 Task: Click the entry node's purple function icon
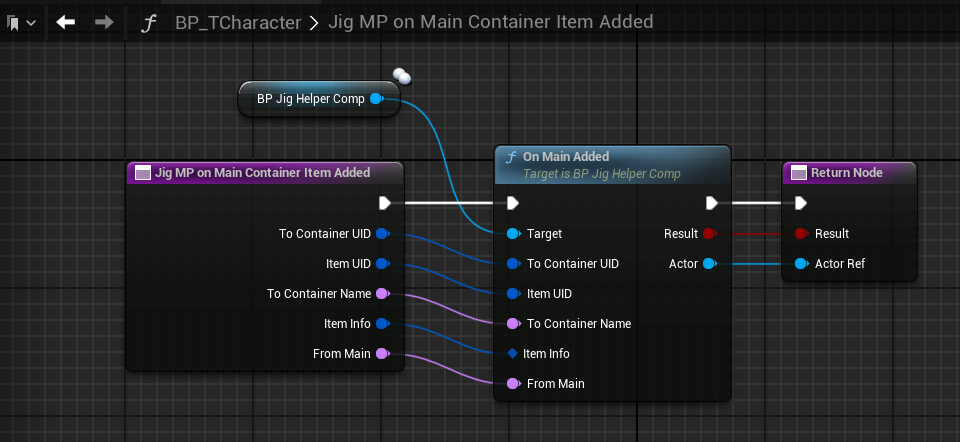coord(143,173)
